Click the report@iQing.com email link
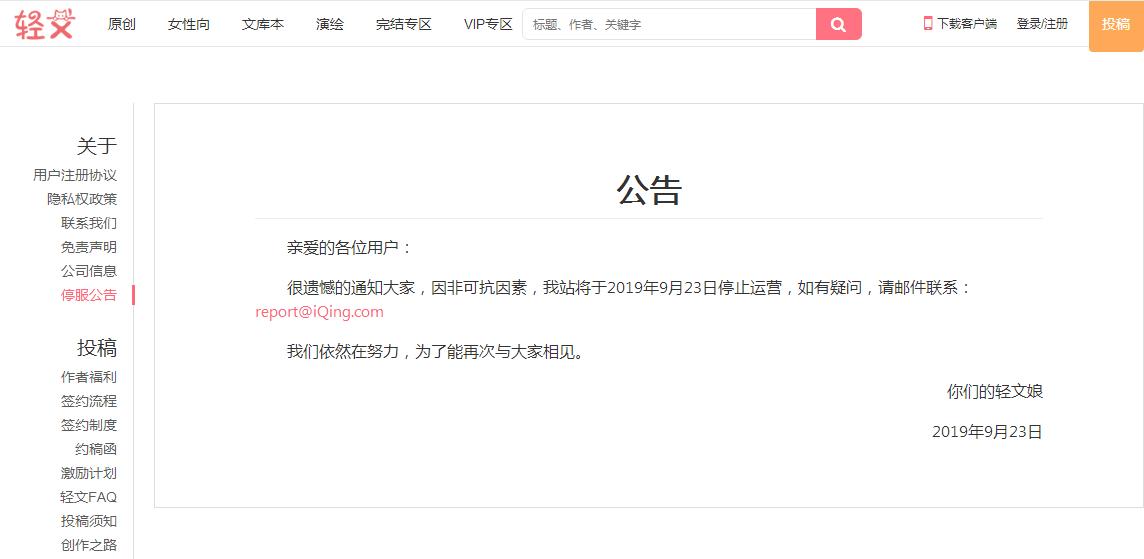The height and width of the screenshot is (559, 1144). [x=319, y=312]
